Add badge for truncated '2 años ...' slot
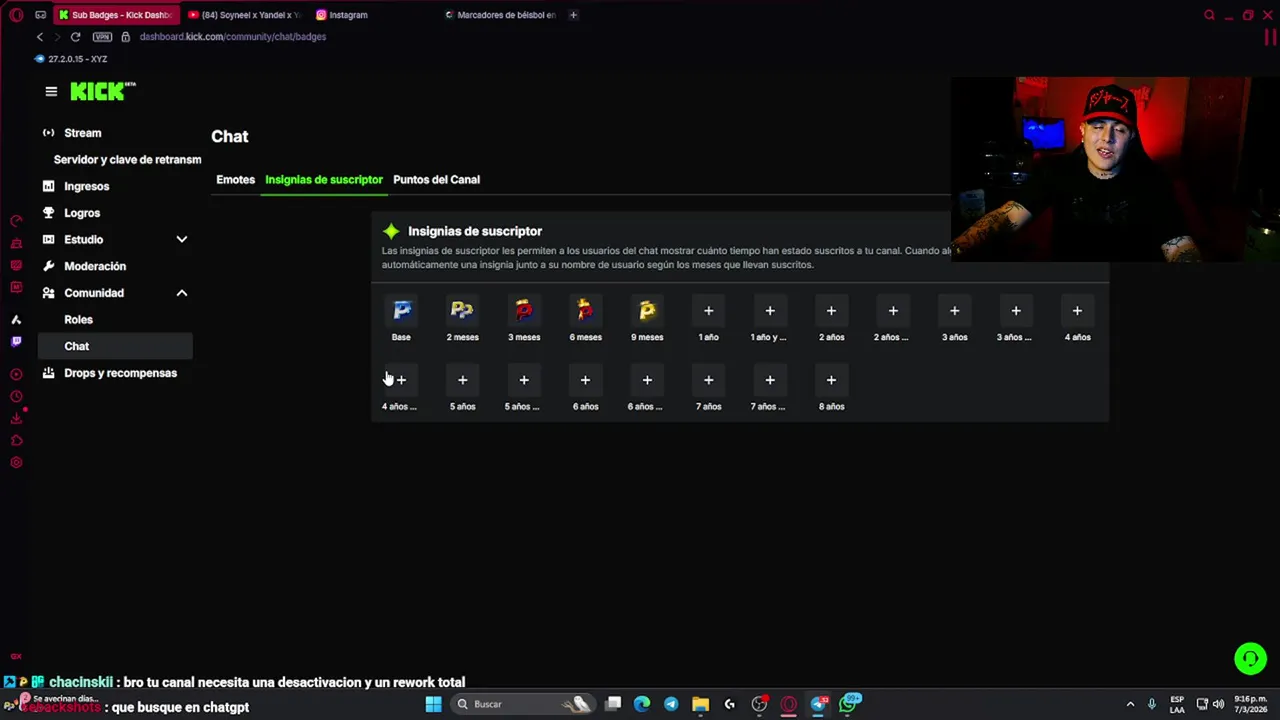 [x=893, y=311]
